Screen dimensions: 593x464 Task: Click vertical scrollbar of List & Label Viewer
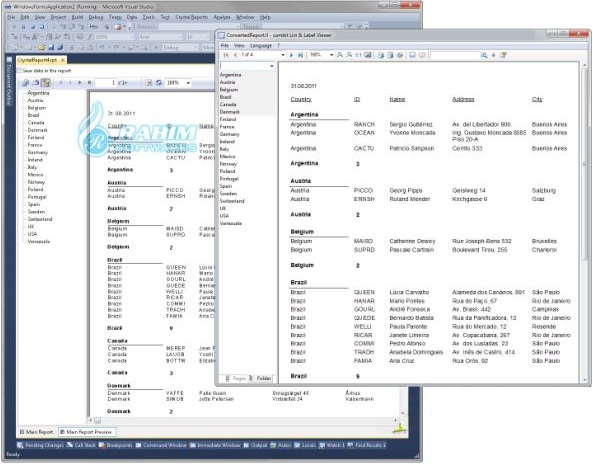pyautogui.click(x=585, y=222)
